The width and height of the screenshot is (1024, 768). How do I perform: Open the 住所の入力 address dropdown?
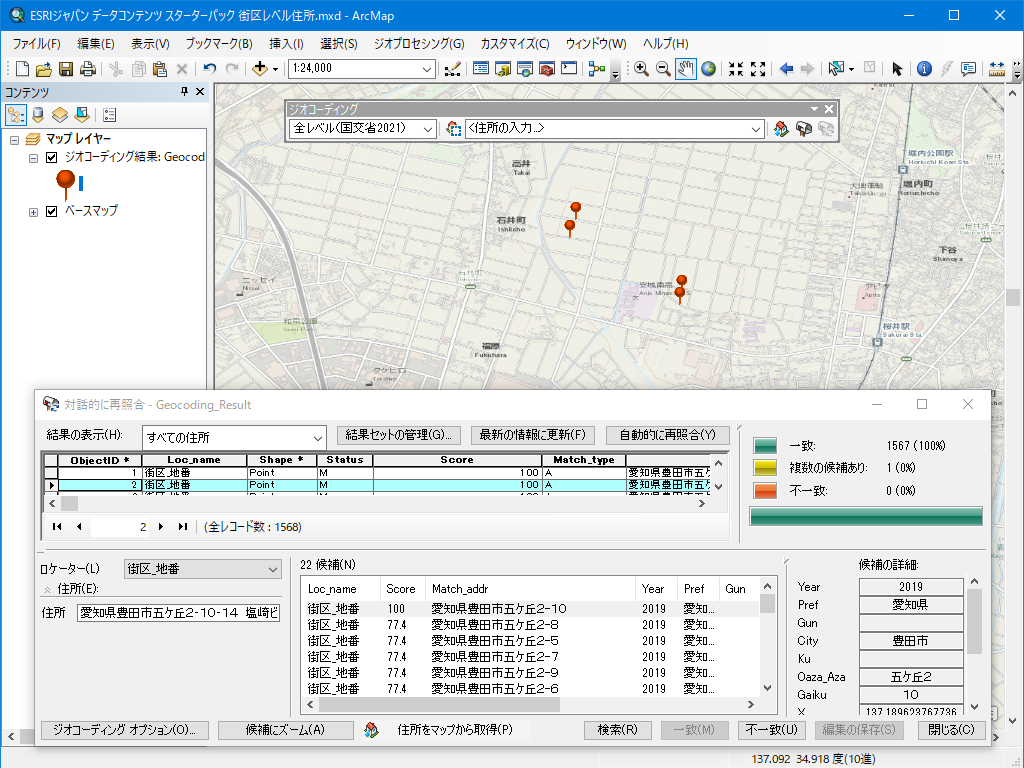click(x=756, y=129)
